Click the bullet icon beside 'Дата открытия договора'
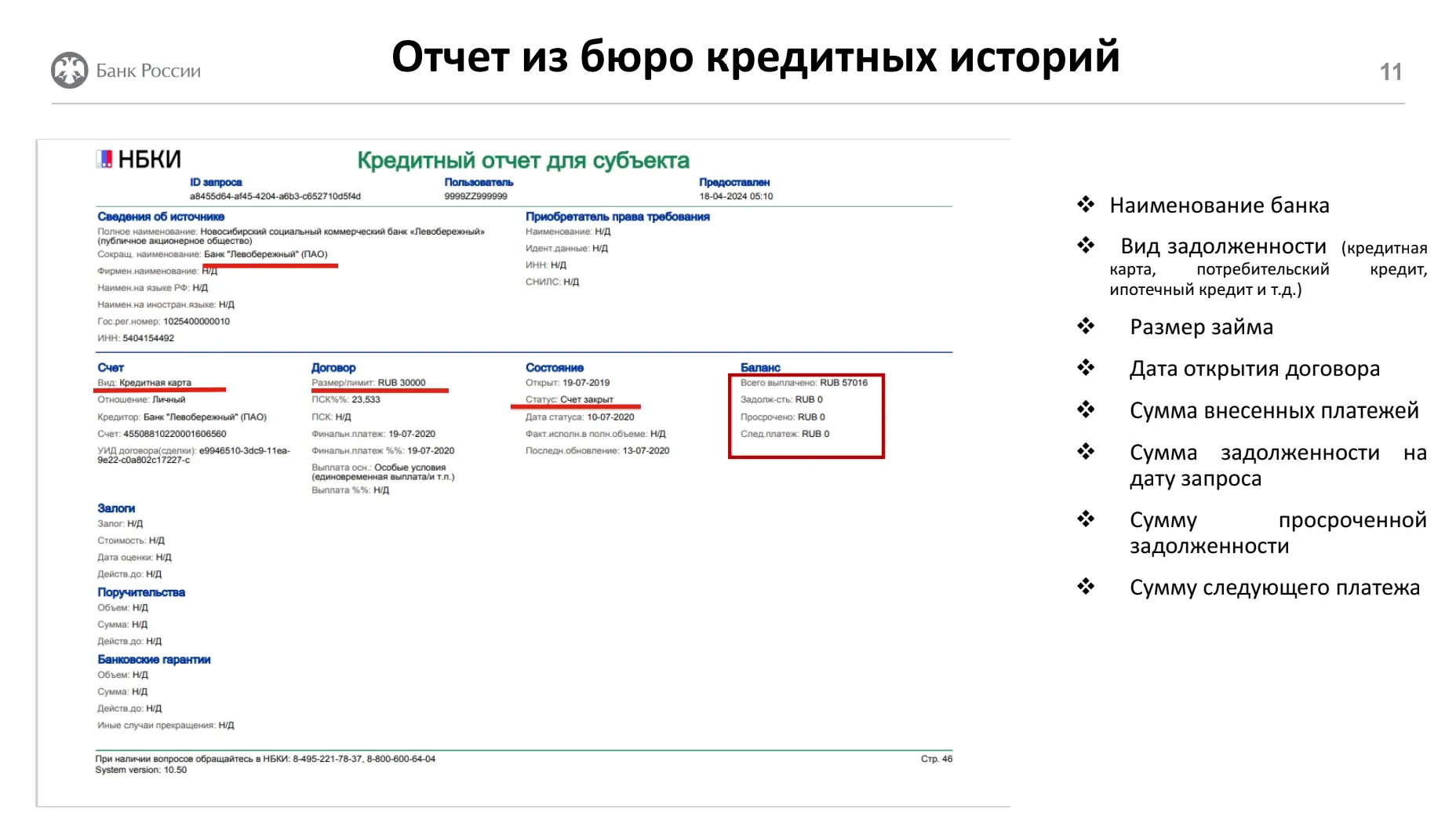Screen dimensions: 1456x819 1086,368
